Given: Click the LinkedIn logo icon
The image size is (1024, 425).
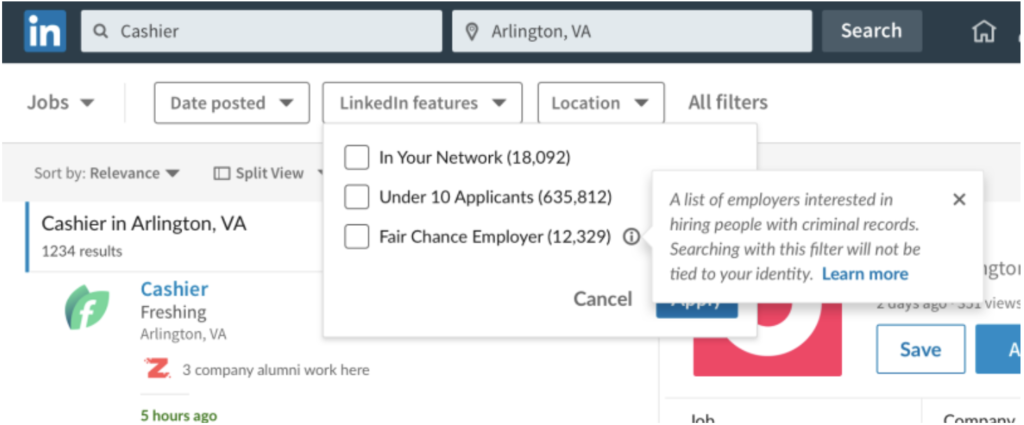Looking at the screenshot, I should coord(45,31).
